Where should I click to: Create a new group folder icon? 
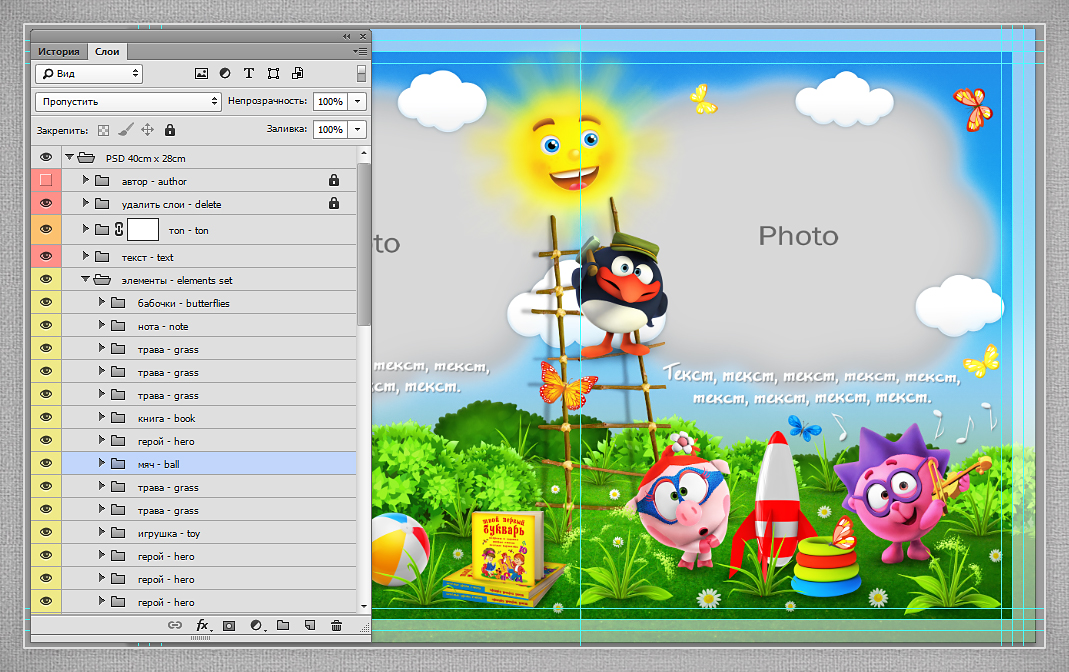tap(283, 625)
